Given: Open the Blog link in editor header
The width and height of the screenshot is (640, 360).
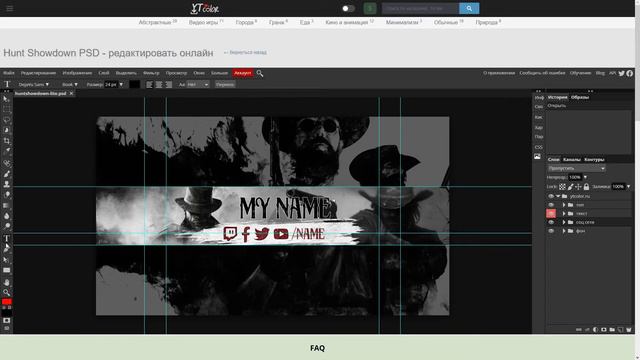Looking at the screenshot, I should pyautogui.click(x=600, y=73).
